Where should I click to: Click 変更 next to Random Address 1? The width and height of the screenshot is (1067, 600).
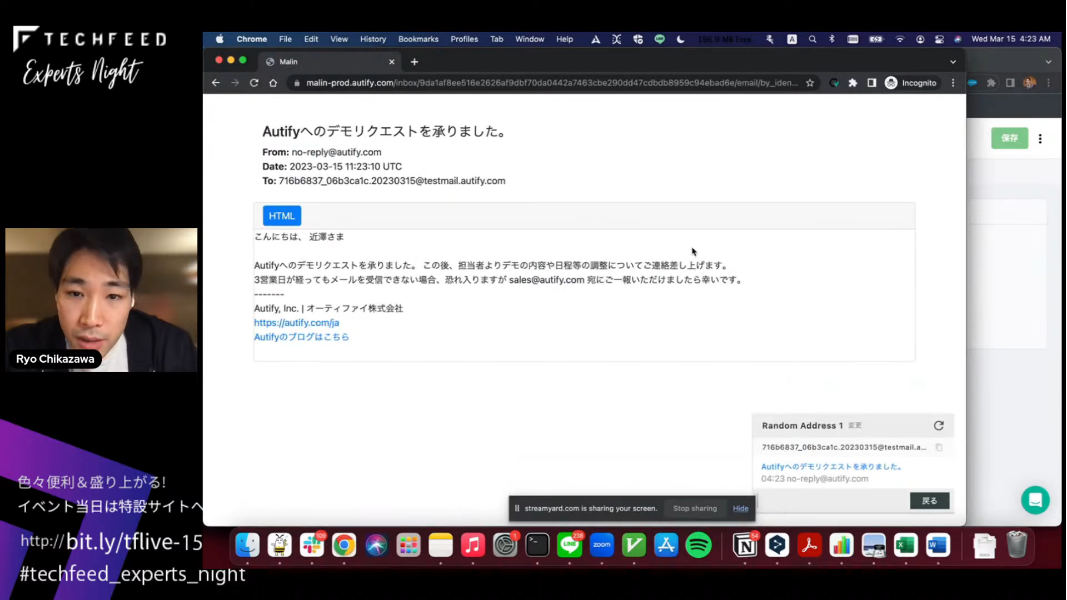(855, 426)
